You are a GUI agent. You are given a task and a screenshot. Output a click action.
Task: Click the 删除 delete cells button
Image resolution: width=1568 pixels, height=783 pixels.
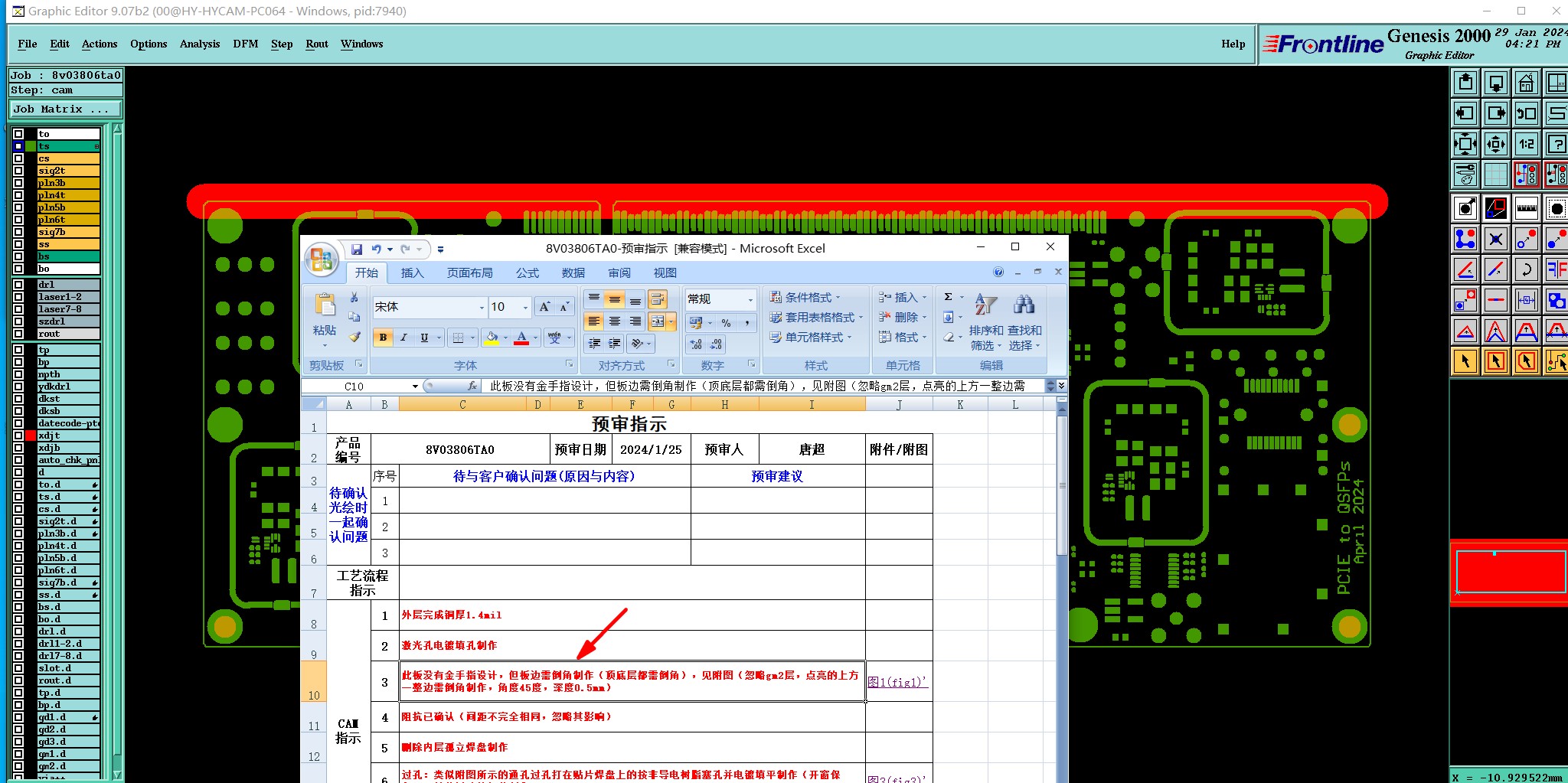(x=903, y=317)
